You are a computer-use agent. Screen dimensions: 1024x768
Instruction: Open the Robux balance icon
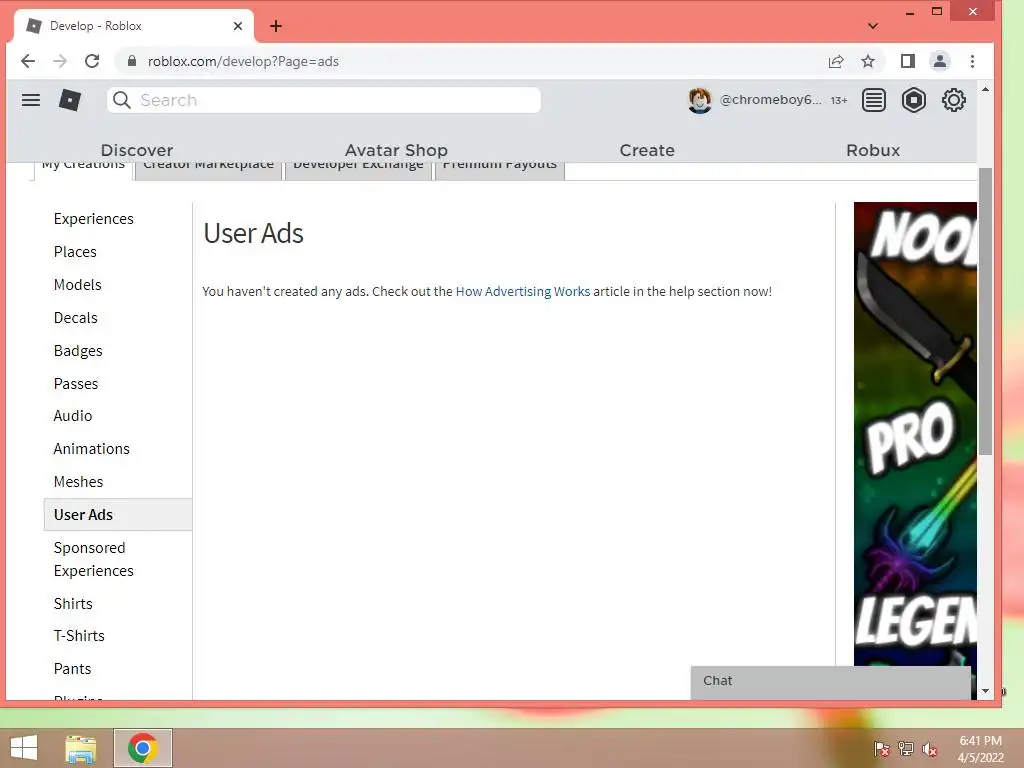[914, 100]
